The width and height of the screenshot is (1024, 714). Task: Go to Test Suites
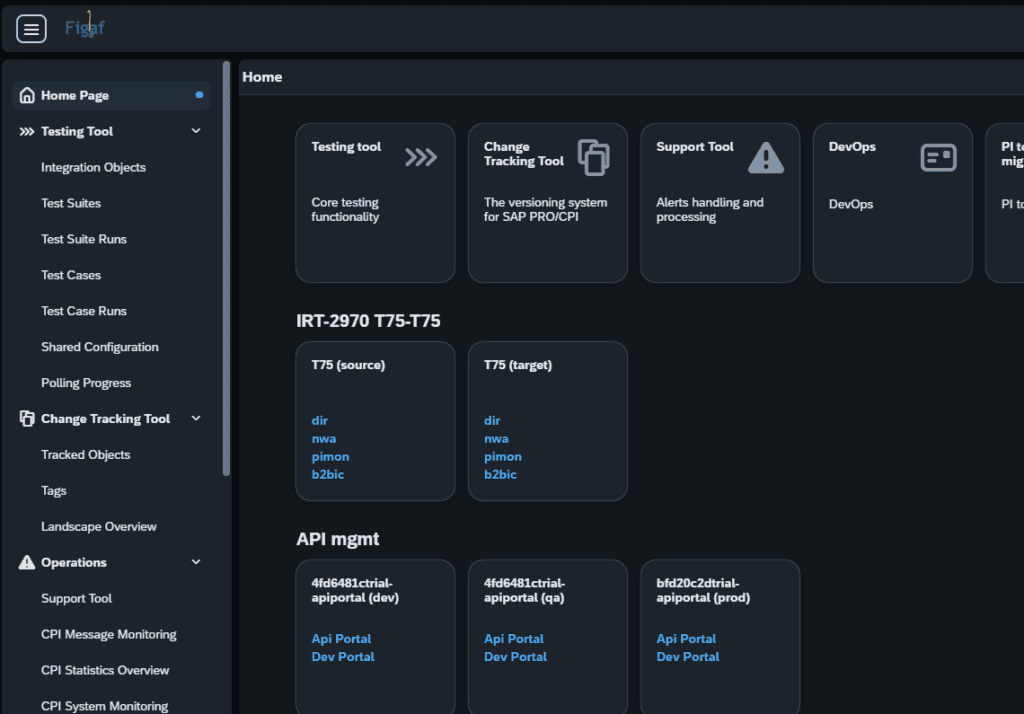[x=71, y=203]
